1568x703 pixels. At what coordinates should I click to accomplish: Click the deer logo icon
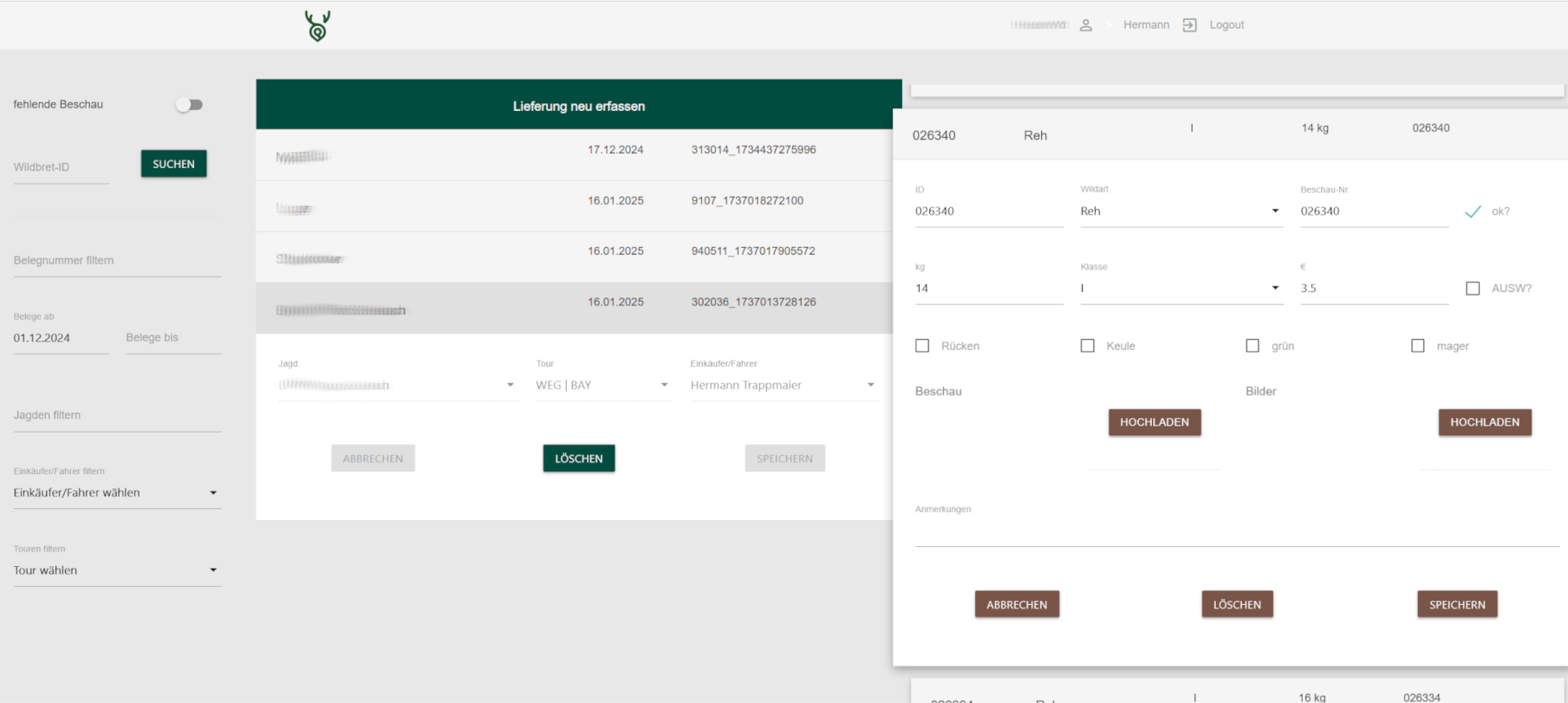click(x=317, y=26)
